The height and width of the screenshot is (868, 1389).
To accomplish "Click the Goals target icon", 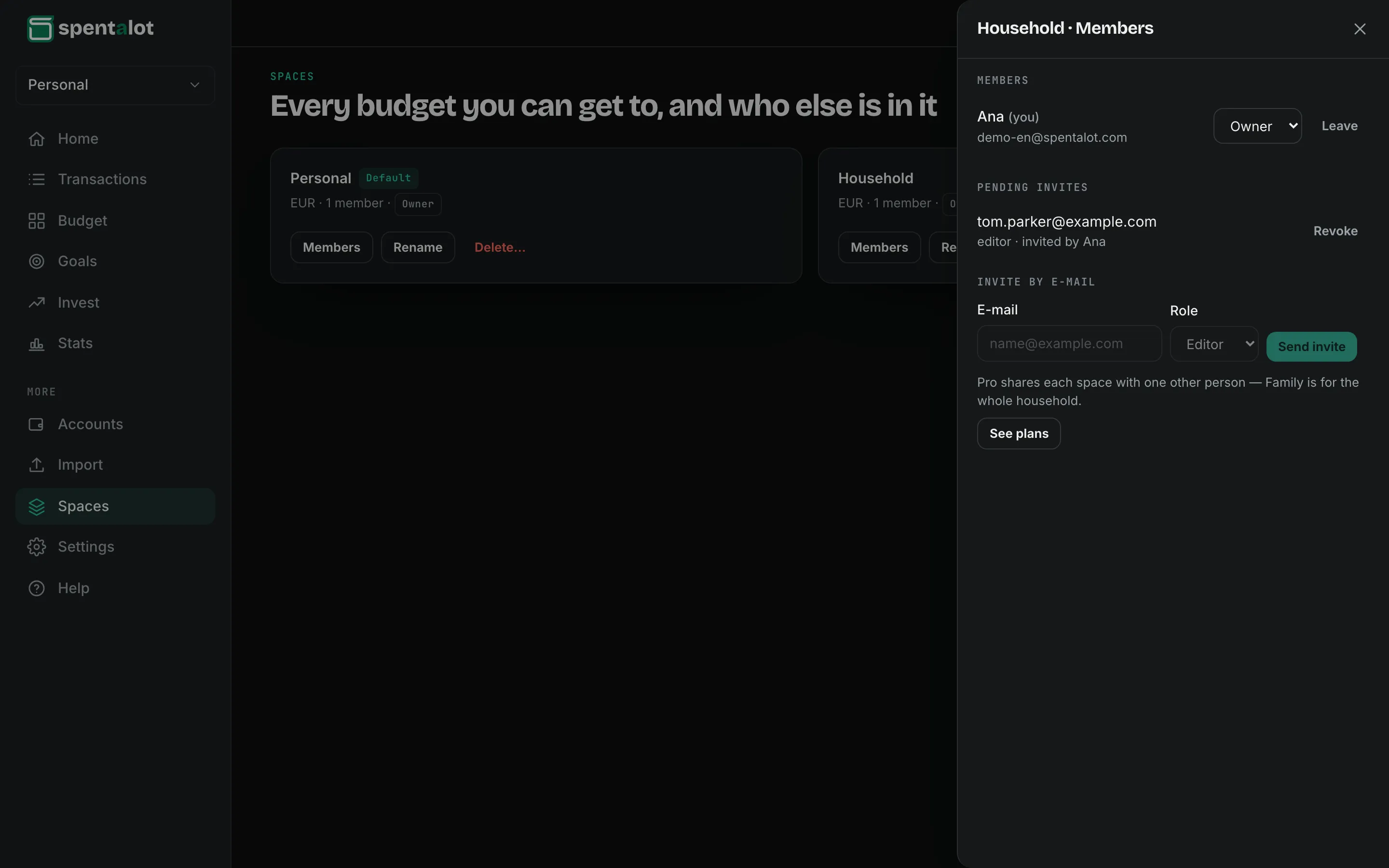I will pos(37,261).
